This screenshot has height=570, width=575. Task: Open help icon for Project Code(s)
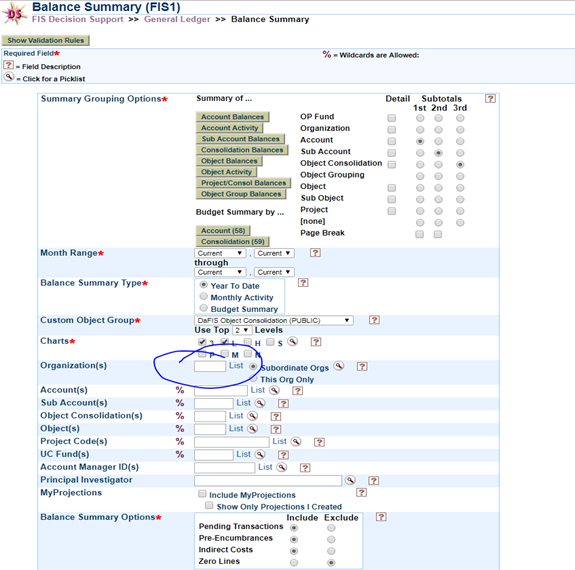click(x=319, y=442)
